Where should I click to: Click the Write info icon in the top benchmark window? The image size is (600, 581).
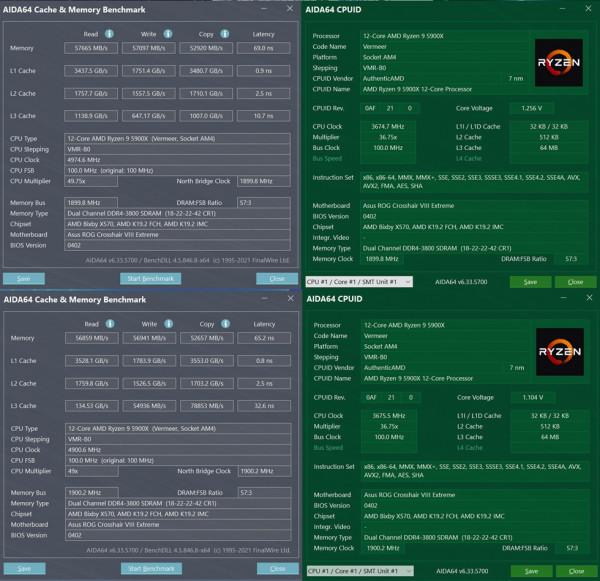click(x=169, y=33)
